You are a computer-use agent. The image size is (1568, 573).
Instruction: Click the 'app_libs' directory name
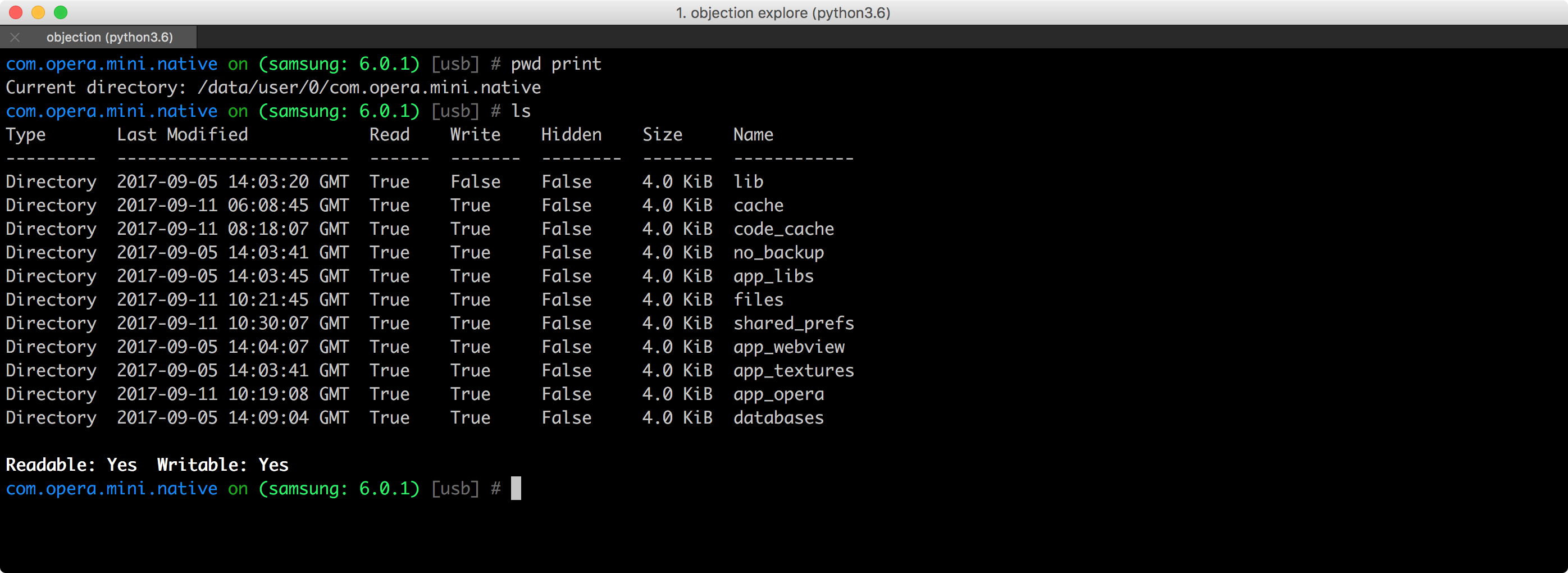click(x=773, y=276)
